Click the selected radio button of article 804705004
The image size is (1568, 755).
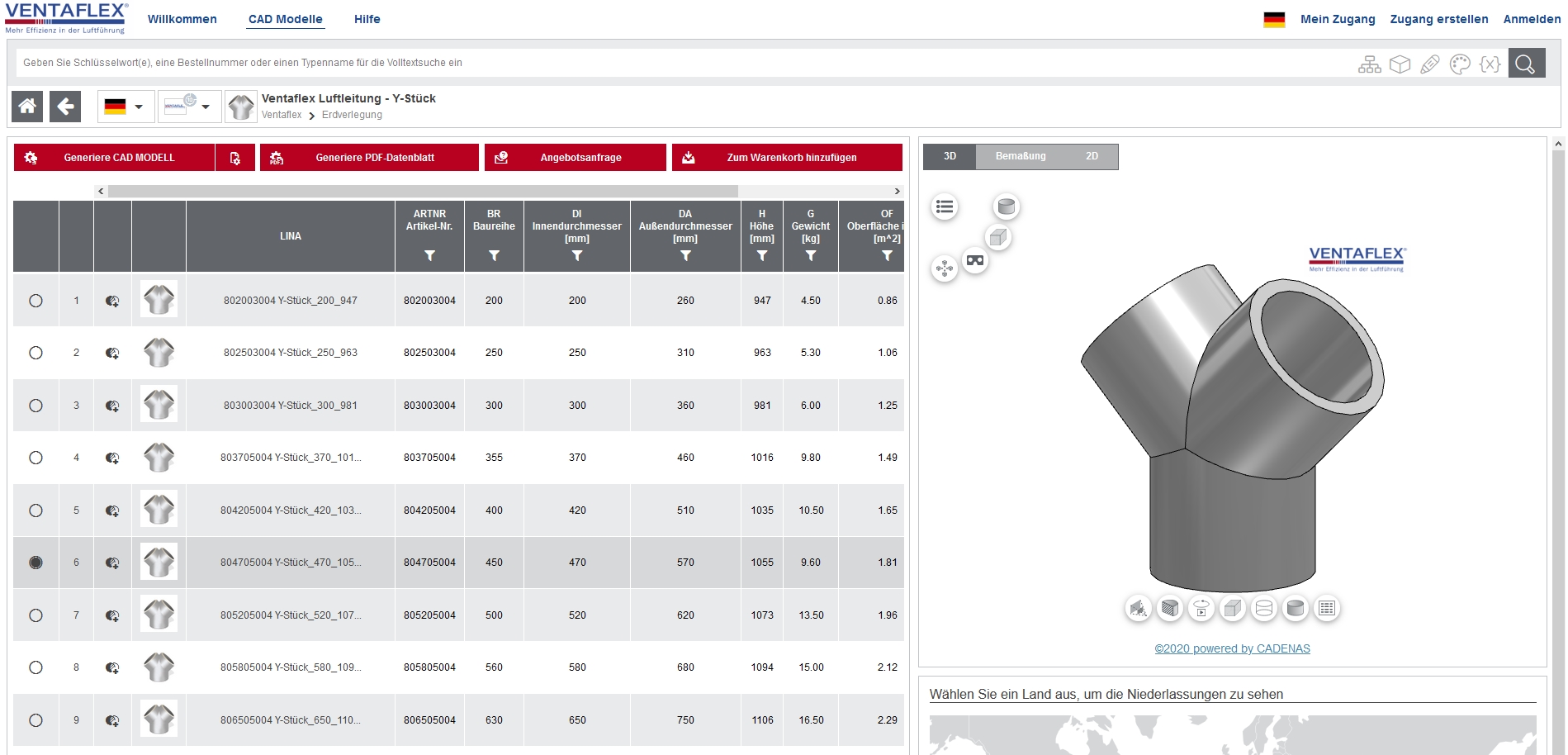[36, 563]
